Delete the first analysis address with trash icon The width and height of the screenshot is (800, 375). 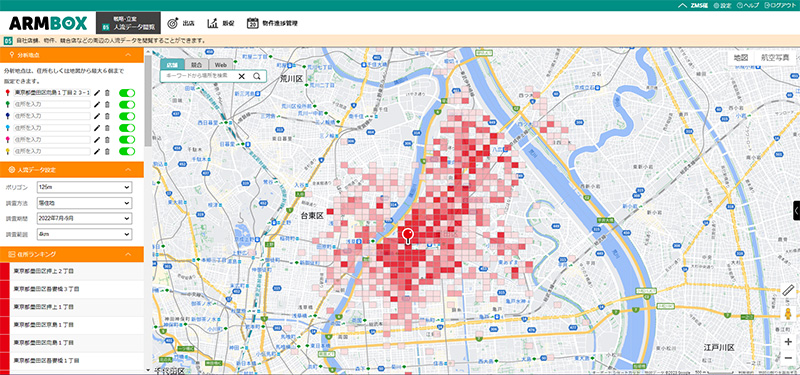point(107,93)
